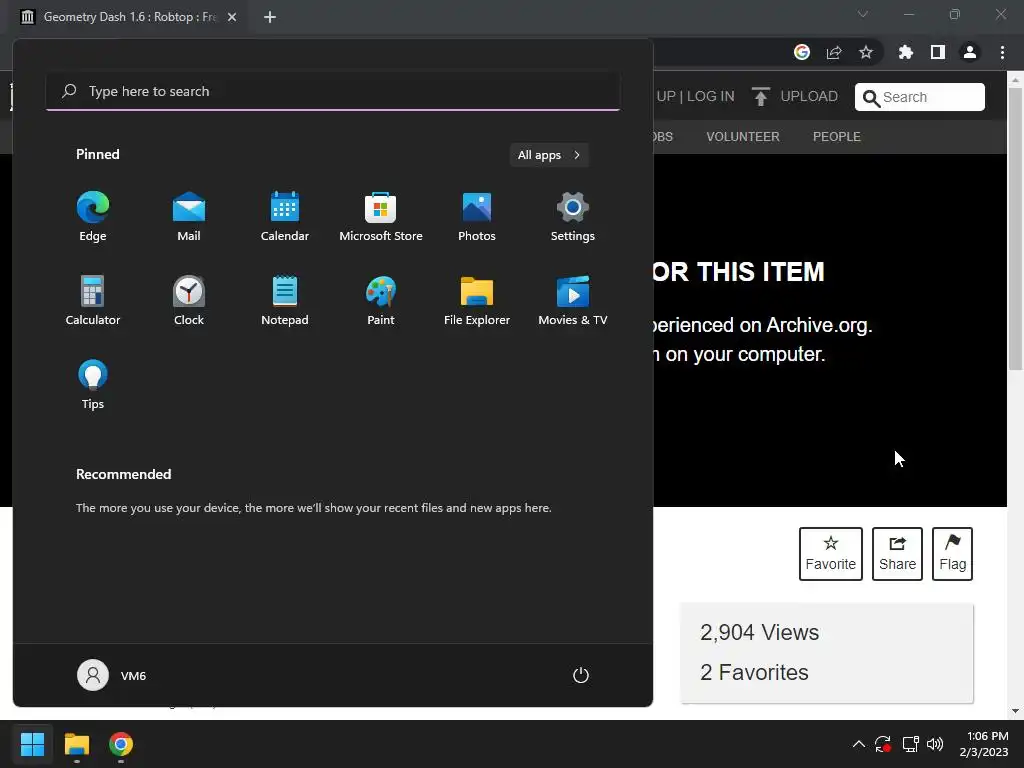Flag this Archive.org item
The height and width of the screenshot is (768, 1024).
[x=952, y=554]
